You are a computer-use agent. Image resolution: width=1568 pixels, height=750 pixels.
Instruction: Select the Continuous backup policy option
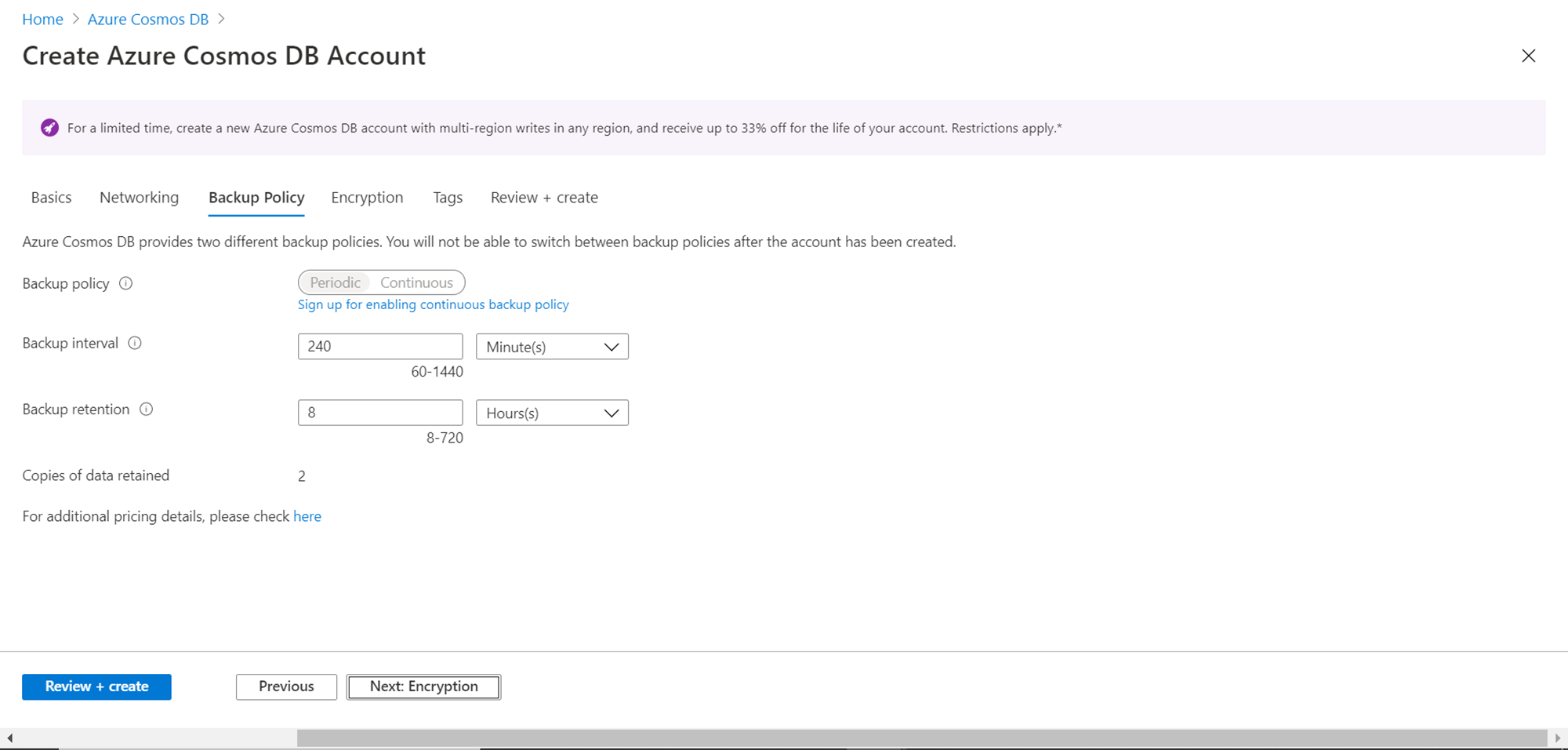point(416,282)
